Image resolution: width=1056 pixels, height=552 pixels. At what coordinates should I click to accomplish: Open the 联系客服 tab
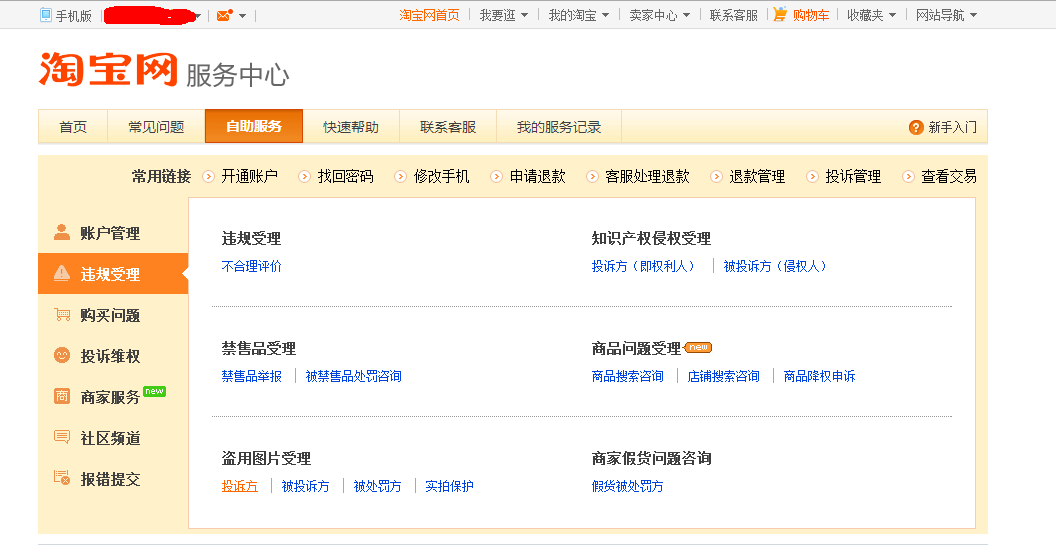click(x=448, y=127)
